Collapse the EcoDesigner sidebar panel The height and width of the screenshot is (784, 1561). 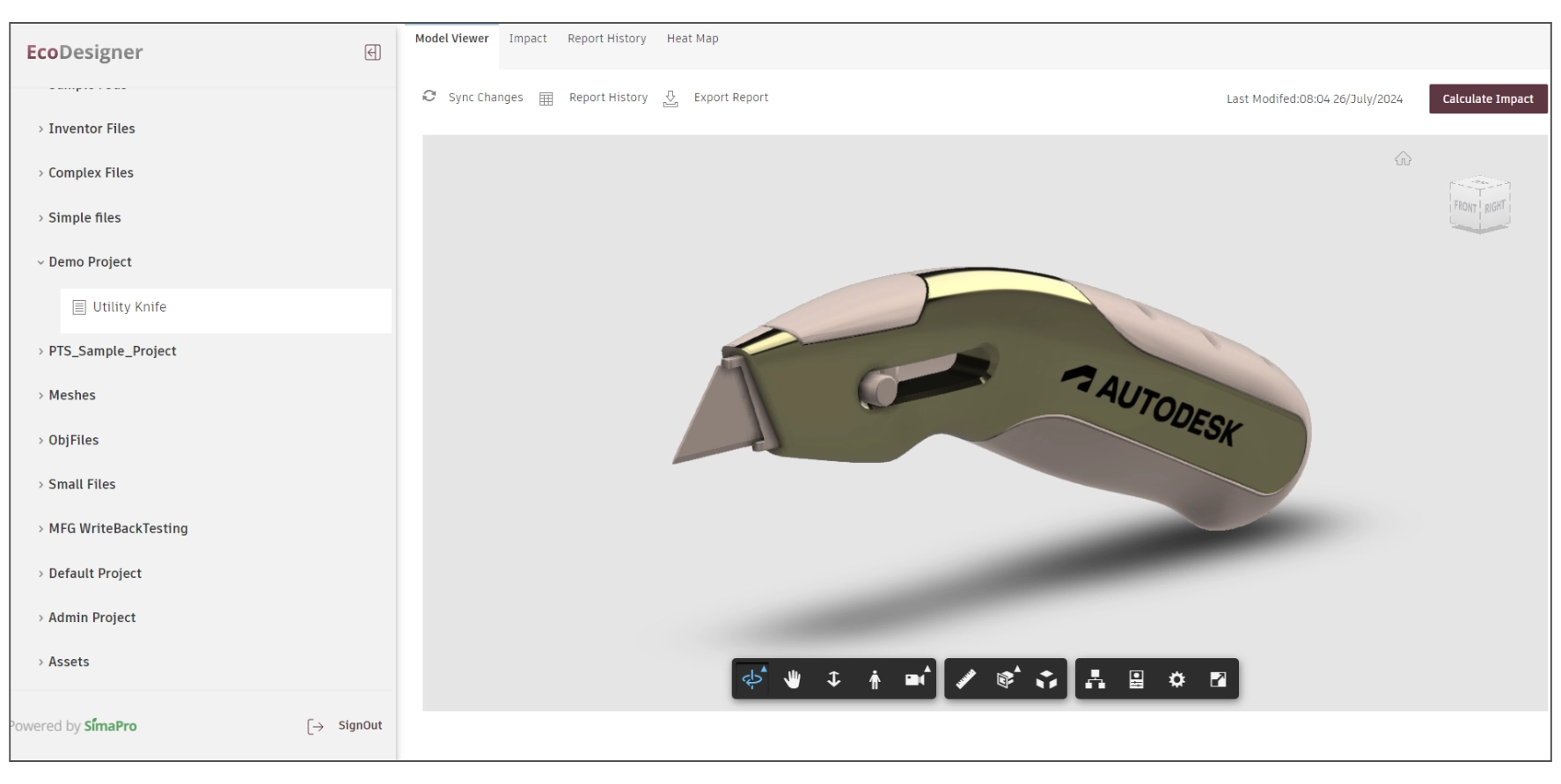[372, 53]
